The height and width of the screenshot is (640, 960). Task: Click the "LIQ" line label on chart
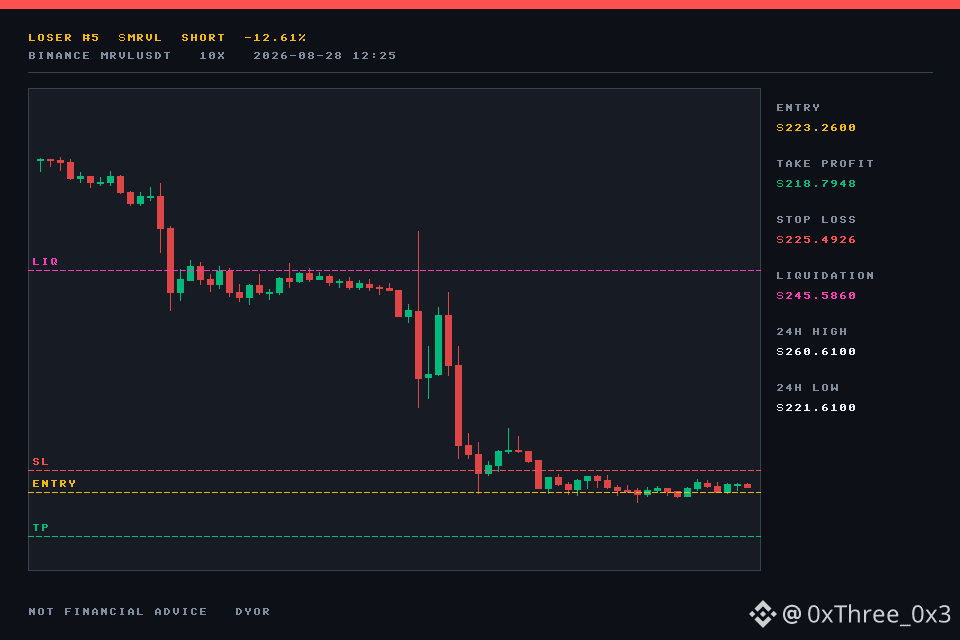click(45, 262)
